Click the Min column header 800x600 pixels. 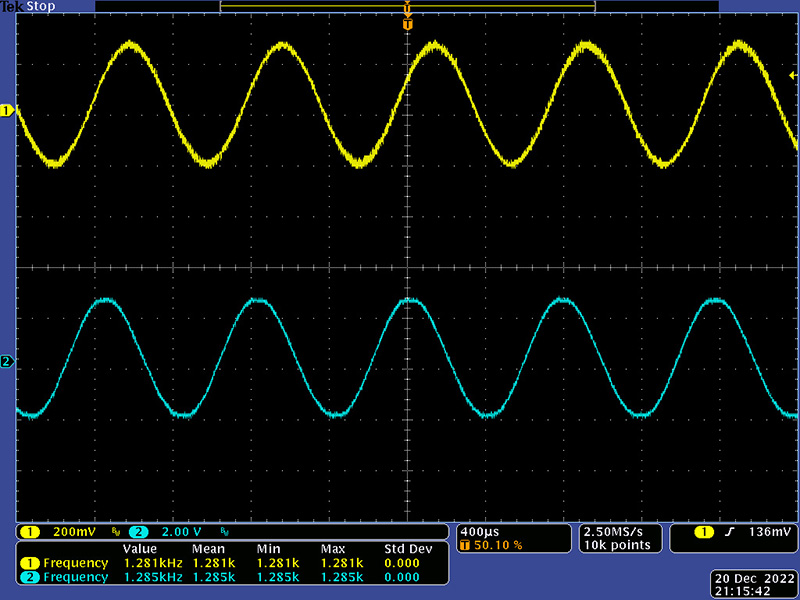pos(267,549)
